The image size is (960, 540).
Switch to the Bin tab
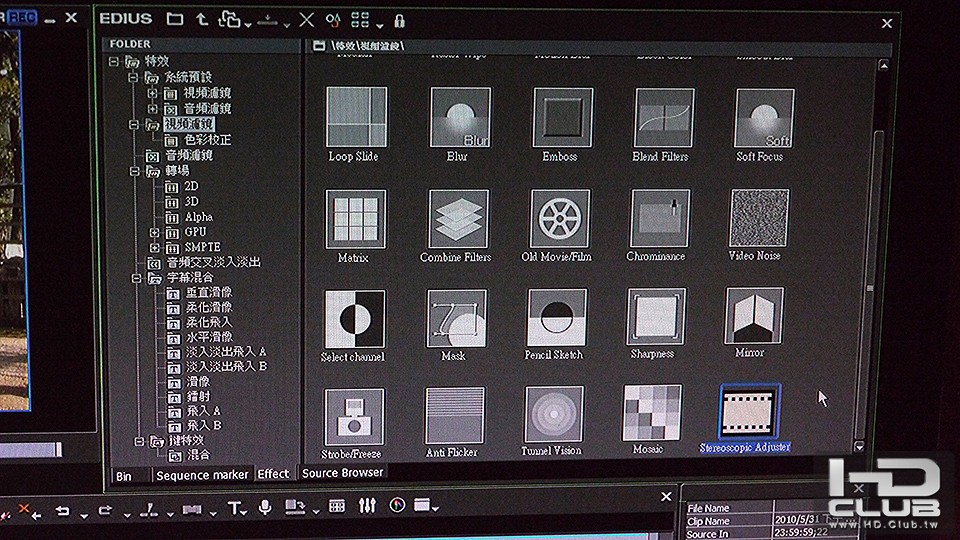click(124, 475)
